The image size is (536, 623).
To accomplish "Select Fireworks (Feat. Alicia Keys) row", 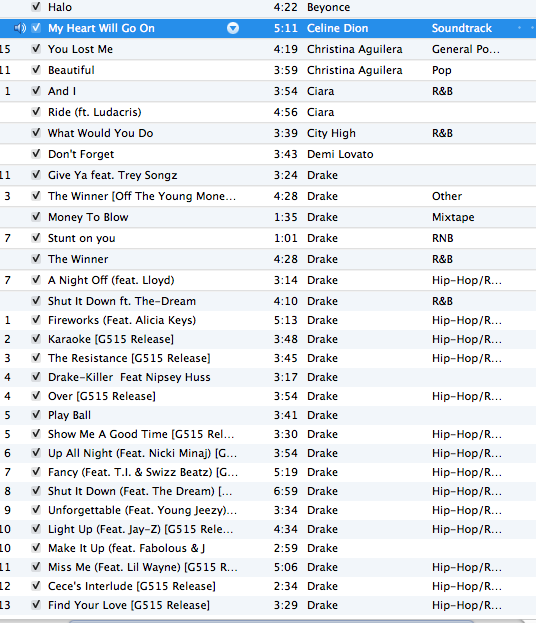I will [x=268, y=320].
